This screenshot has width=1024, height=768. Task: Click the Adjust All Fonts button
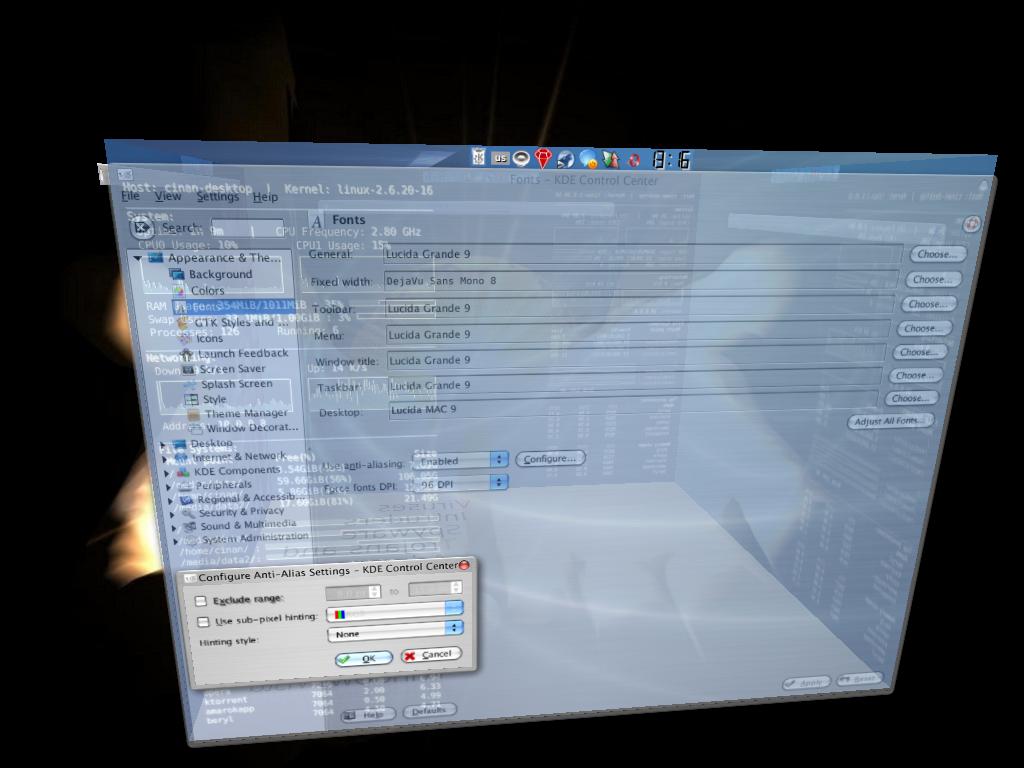point(890,421)
